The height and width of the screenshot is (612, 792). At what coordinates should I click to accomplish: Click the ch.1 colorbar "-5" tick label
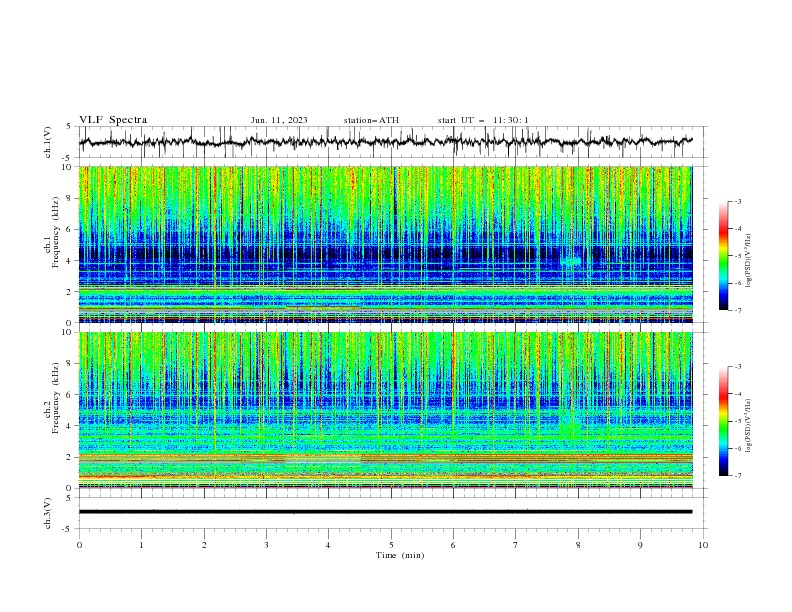point(737,256)
